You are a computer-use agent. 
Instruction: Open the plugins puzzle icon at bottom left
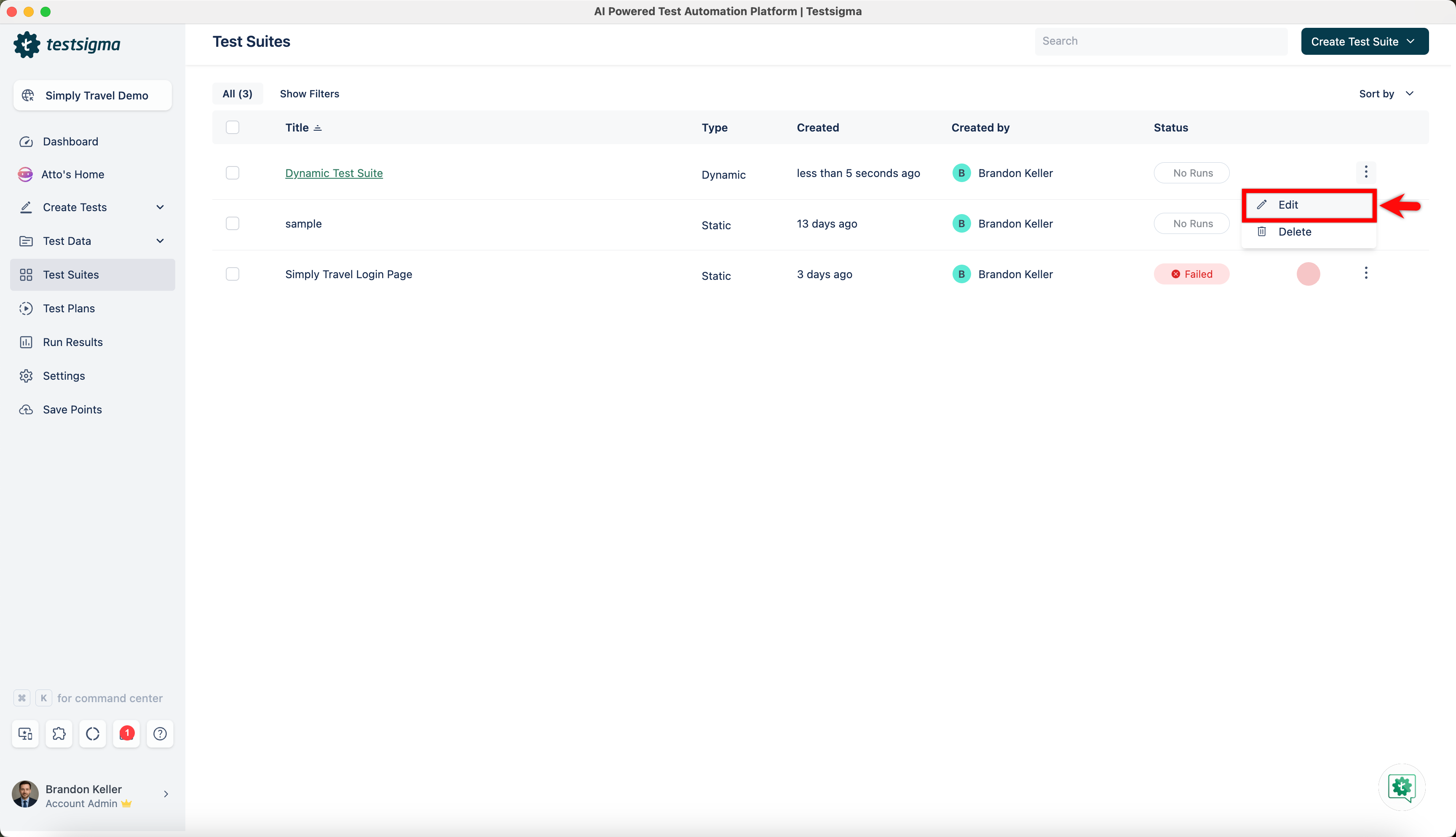(59, 733)
